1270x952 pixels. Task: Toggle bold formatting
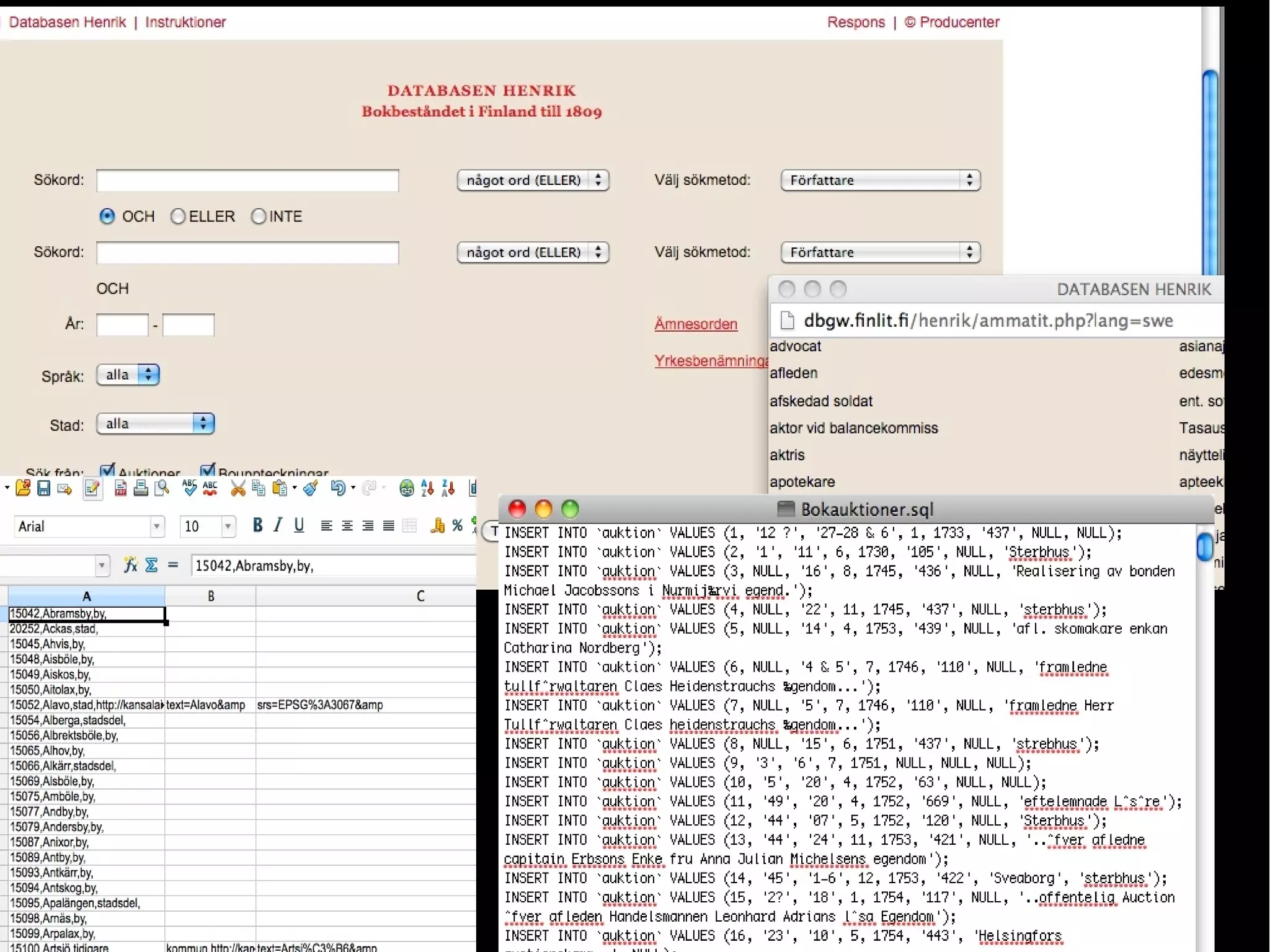click(x=257, y=526)
